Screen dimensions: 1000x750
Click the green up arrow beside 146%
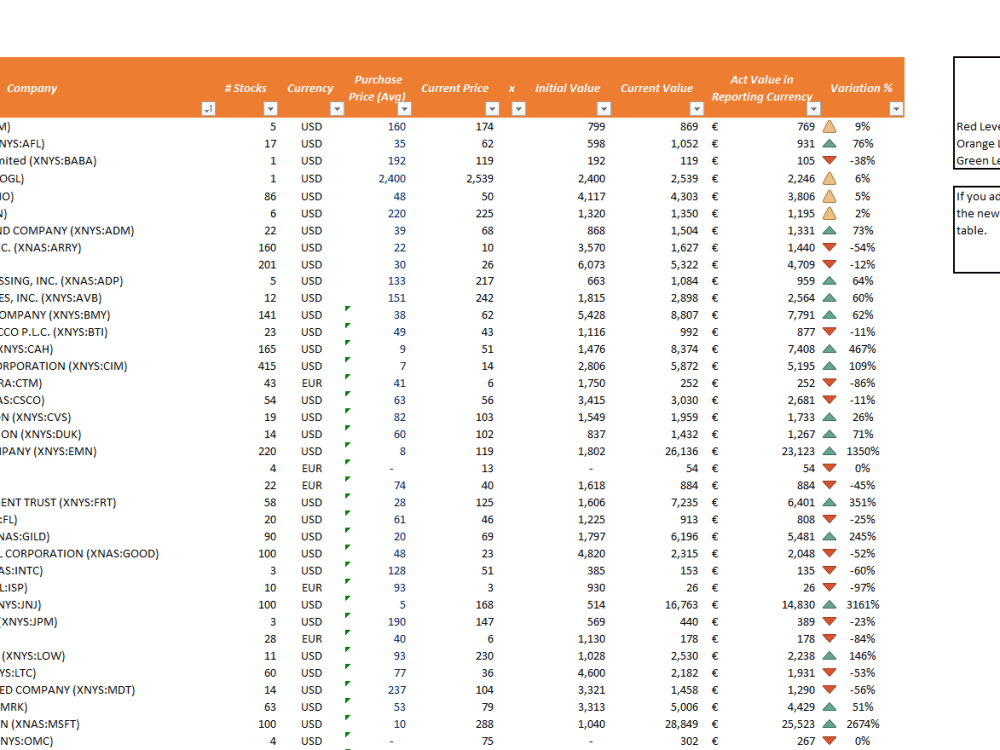point(829,656)
